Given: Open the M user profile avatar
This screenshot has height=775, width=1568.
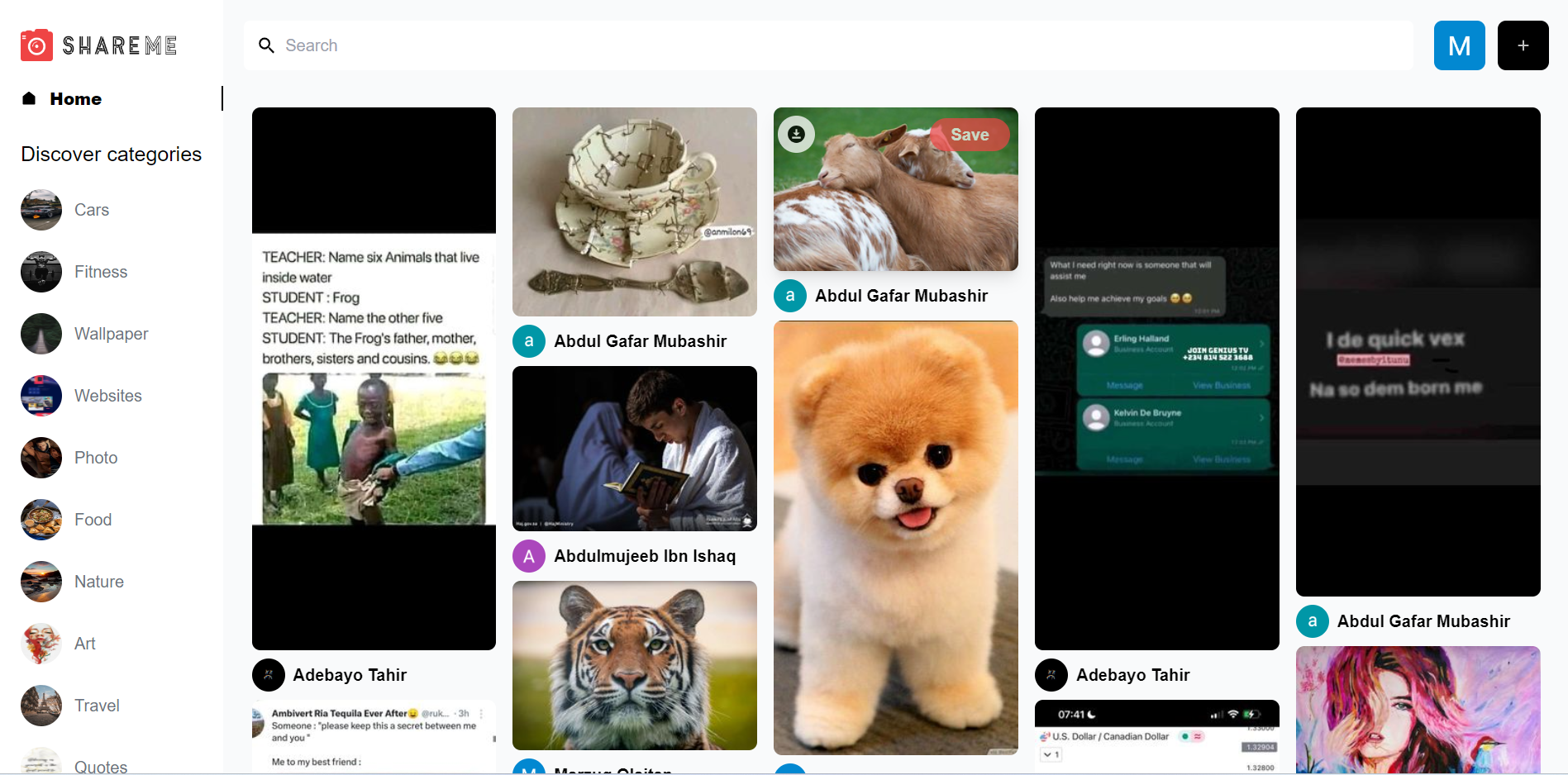Looking at the screenshot, I should pyautogui.click(x=1459, y=45).
